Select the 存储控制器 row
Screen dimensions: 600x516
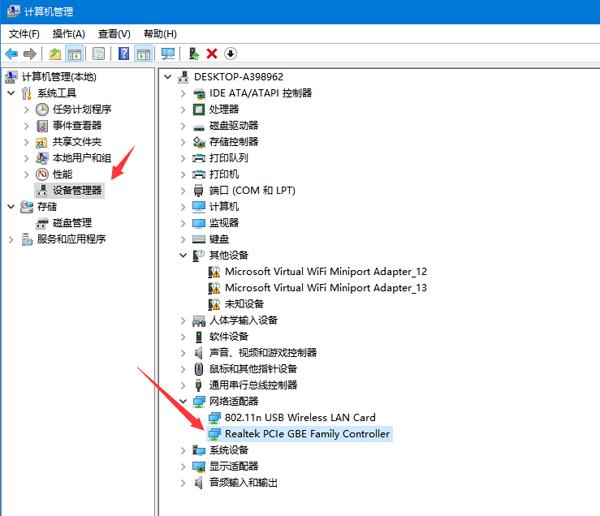tap(233, 142)
